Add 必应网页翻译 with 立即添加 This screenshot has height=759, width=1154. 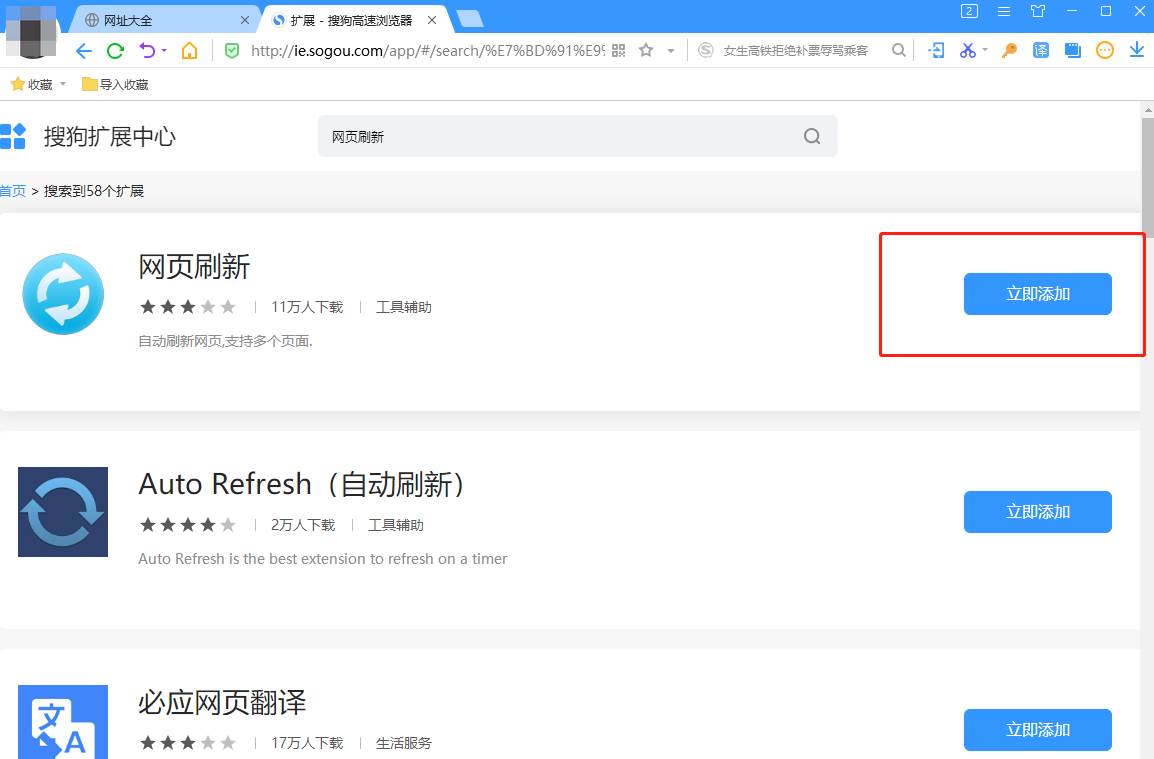point(1038,730)
